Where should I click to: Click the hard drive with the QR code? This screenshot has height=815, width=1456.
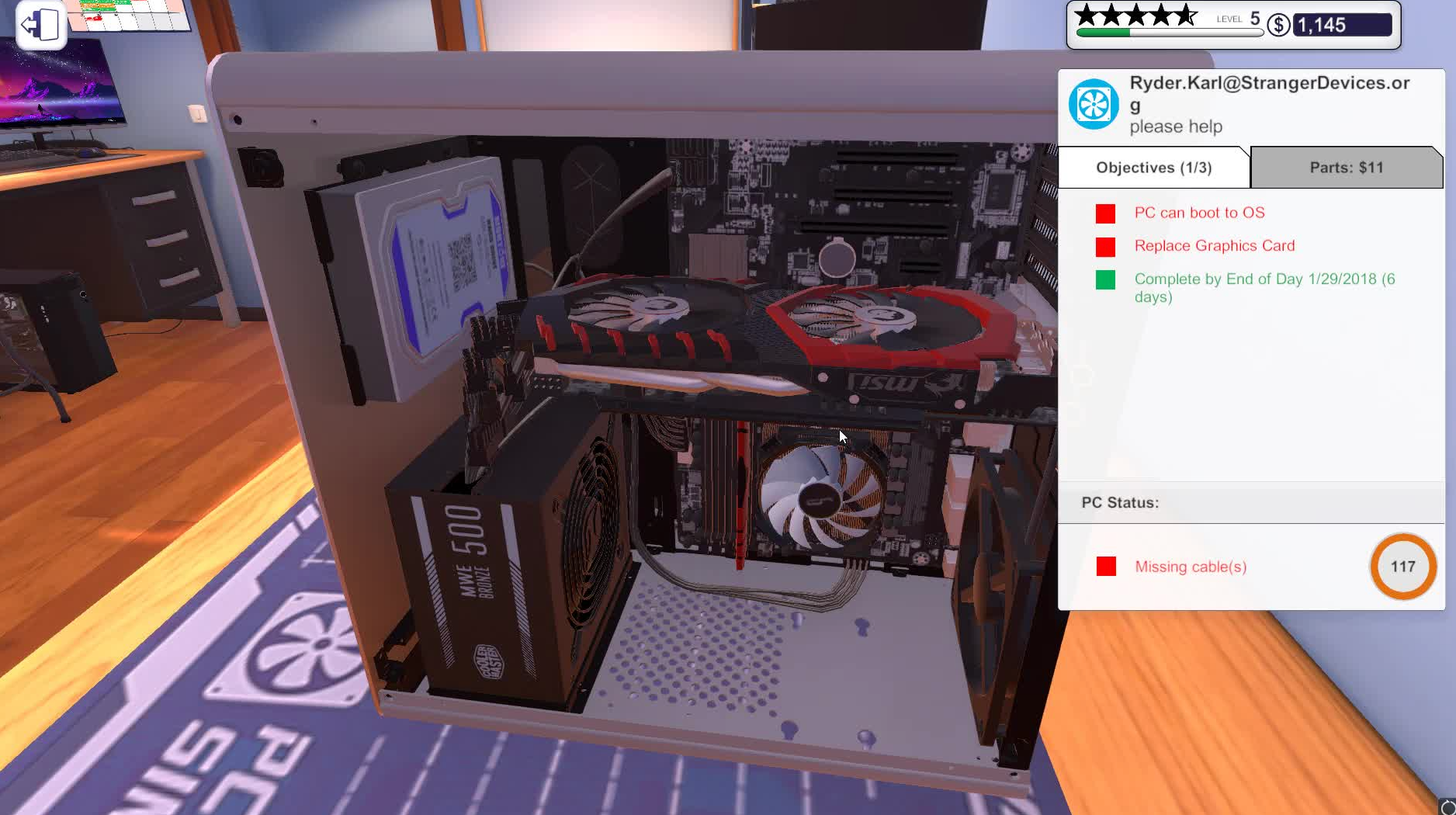tap(435, 256)
